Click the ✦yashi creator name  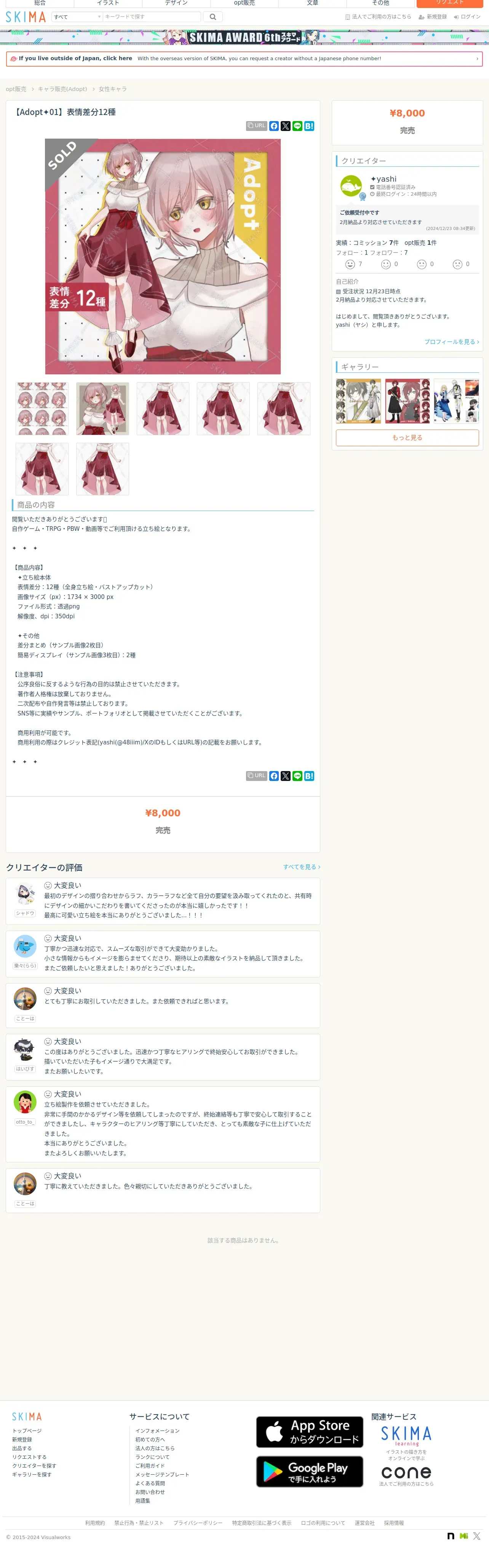click(x=384, y=179)
